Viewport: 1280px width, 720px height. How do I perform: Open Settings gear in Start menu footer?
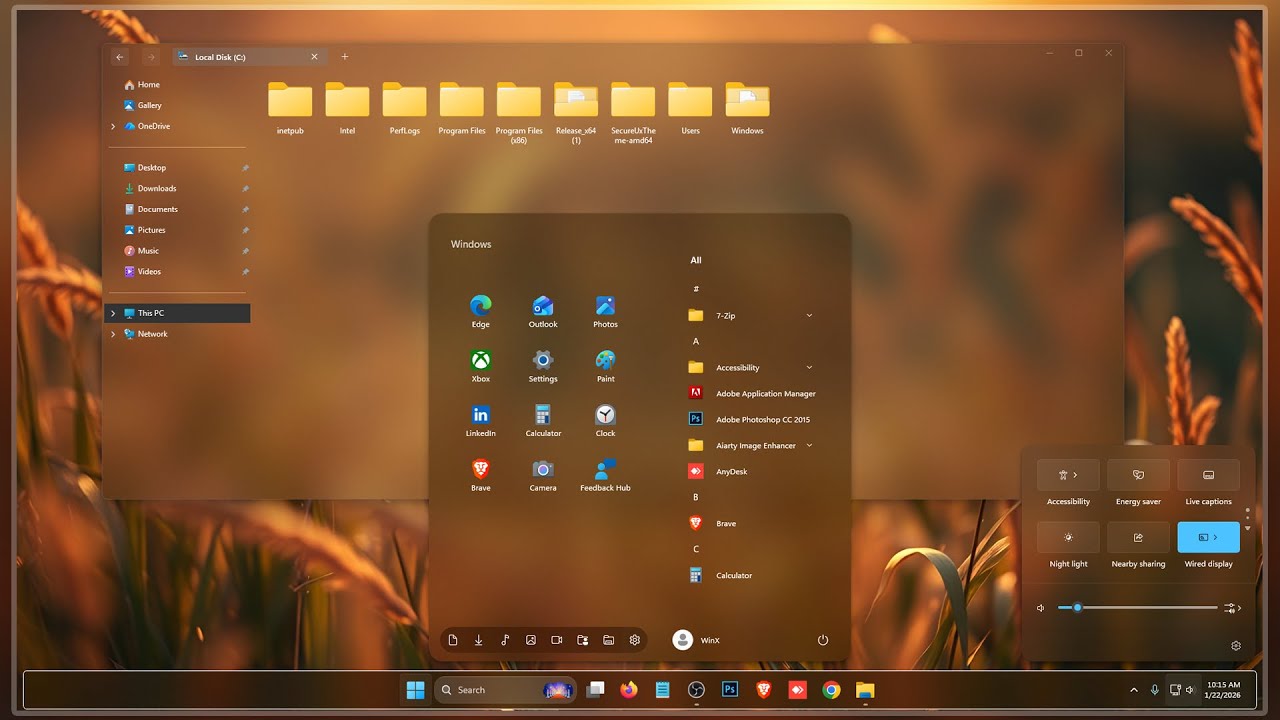point(635,640)
